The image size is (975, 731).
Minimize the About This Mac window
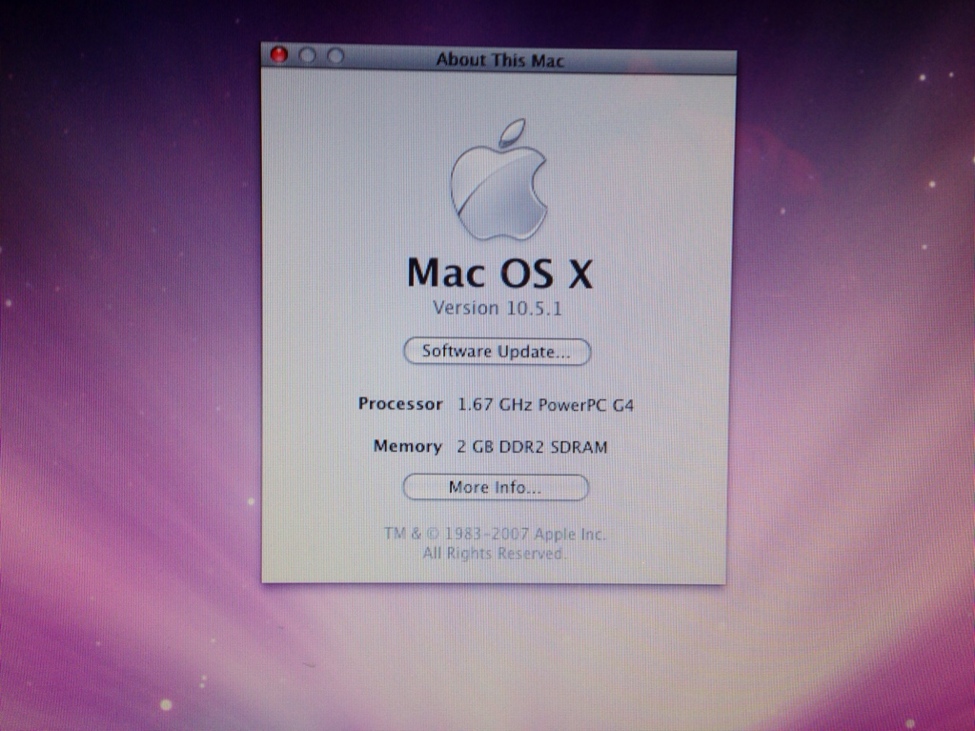pos(307,56)
